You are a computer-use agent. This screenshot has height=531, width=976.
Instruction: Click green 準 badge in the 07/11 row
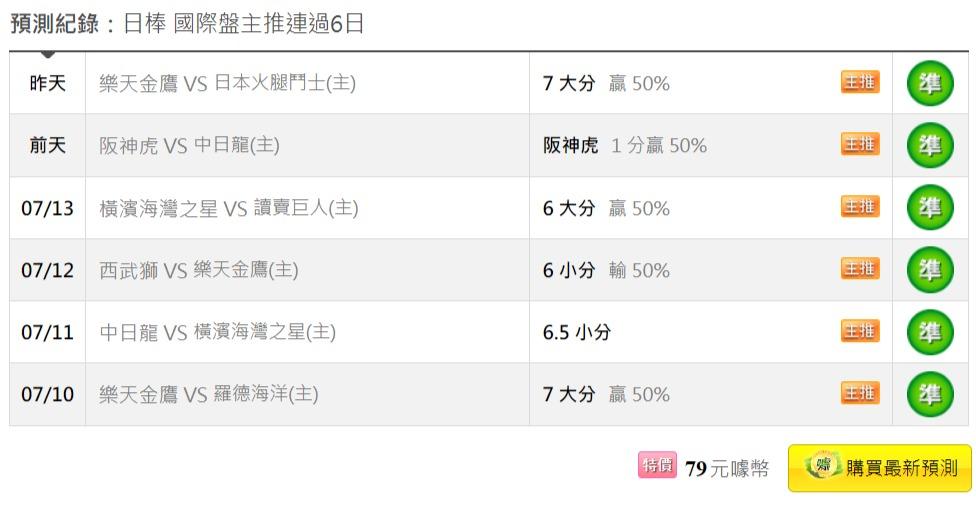(x=930, y=332)
